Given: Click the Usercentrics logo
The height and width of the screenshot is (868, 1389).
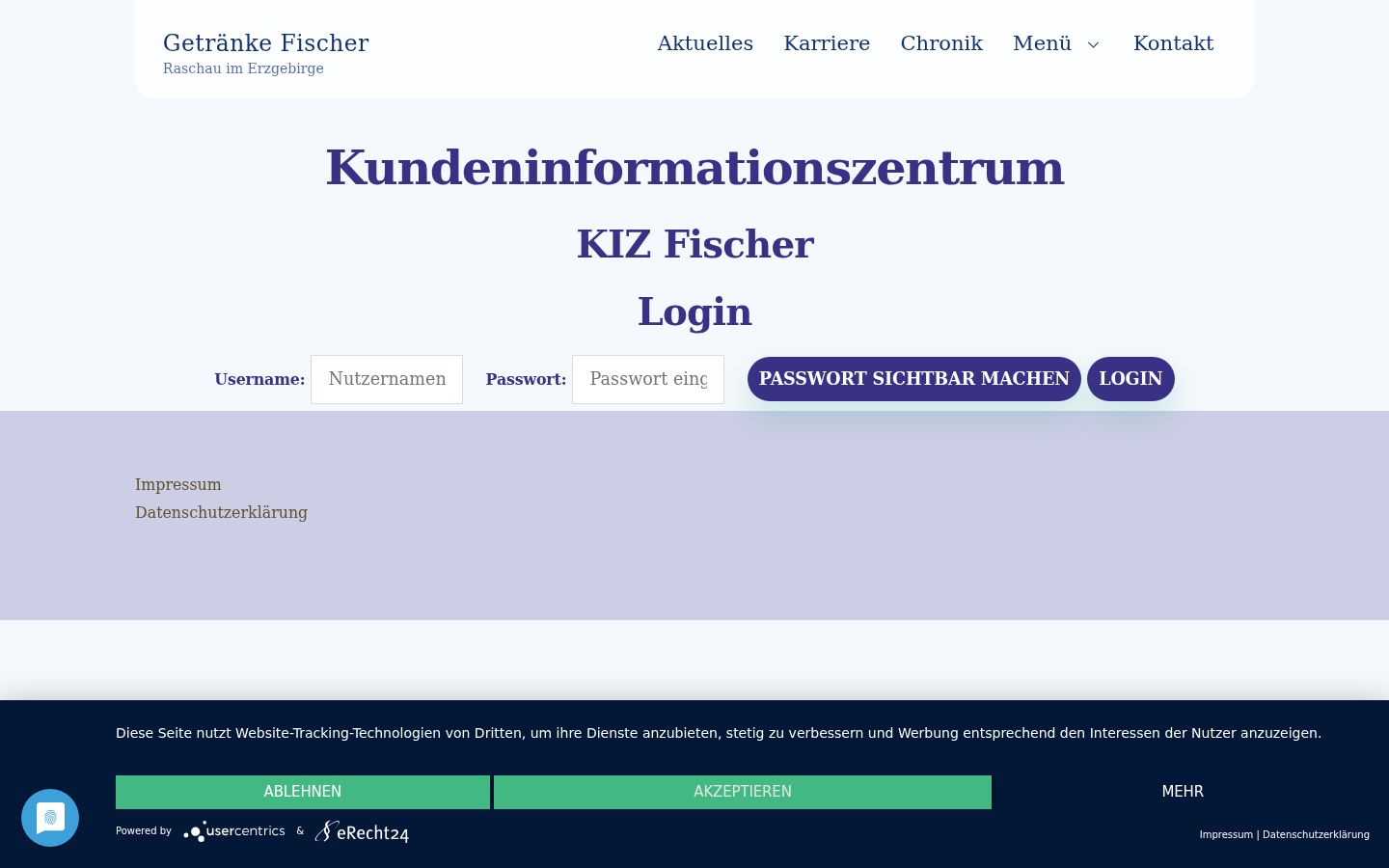Looking at the screenshot, I should click(x=234, y=831).
